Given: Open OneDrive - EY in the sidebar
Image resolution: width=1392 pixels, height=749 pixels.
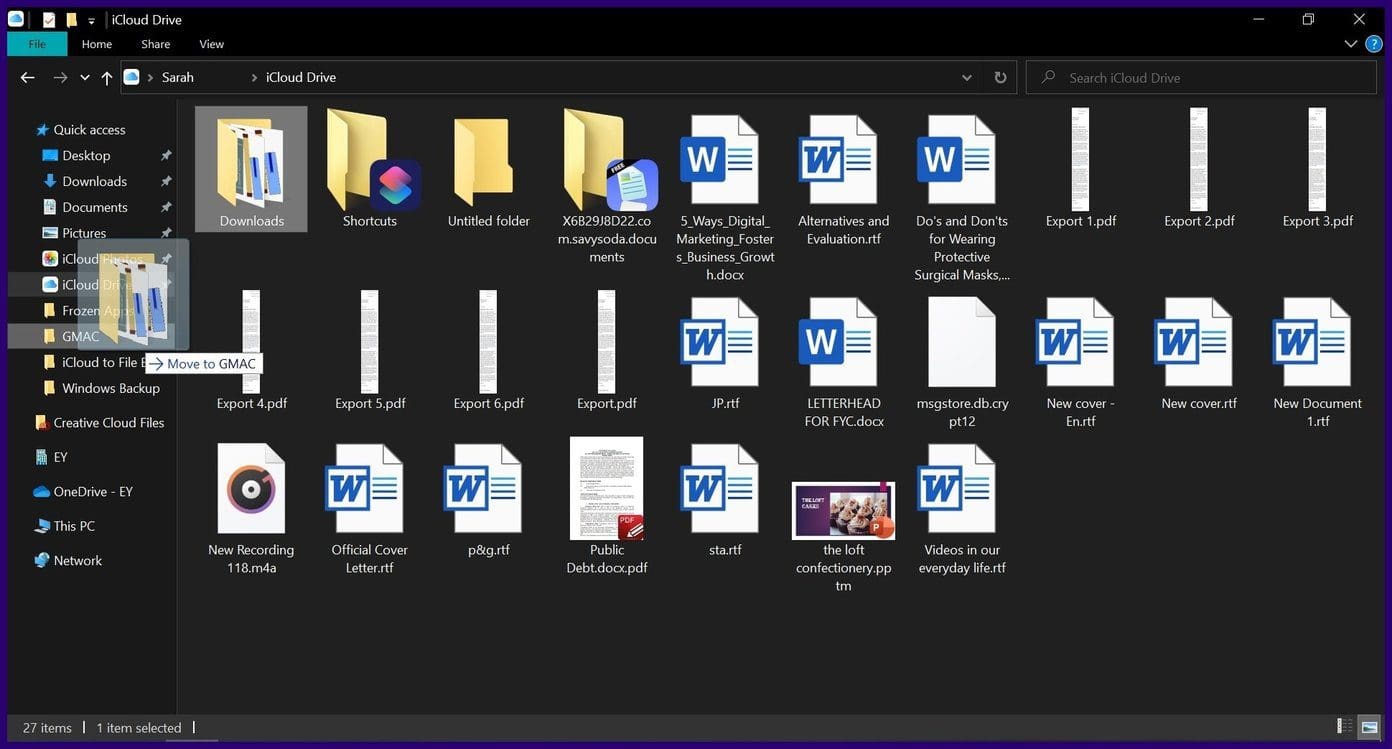Looking at the screenshot, I should (84, 492).
